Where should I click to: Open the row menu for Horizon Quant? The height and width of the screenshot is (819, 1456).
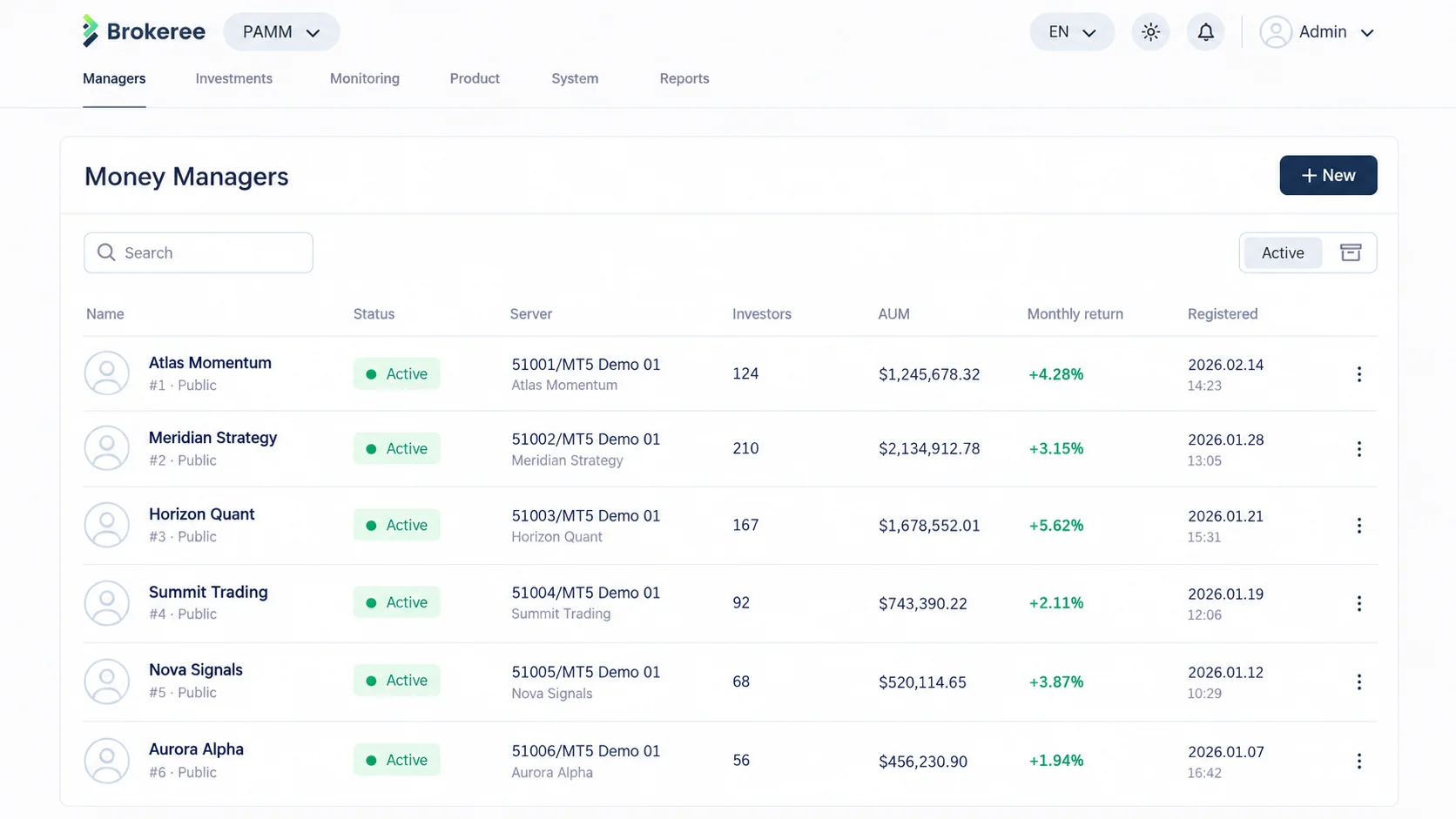coord(1358,526)
